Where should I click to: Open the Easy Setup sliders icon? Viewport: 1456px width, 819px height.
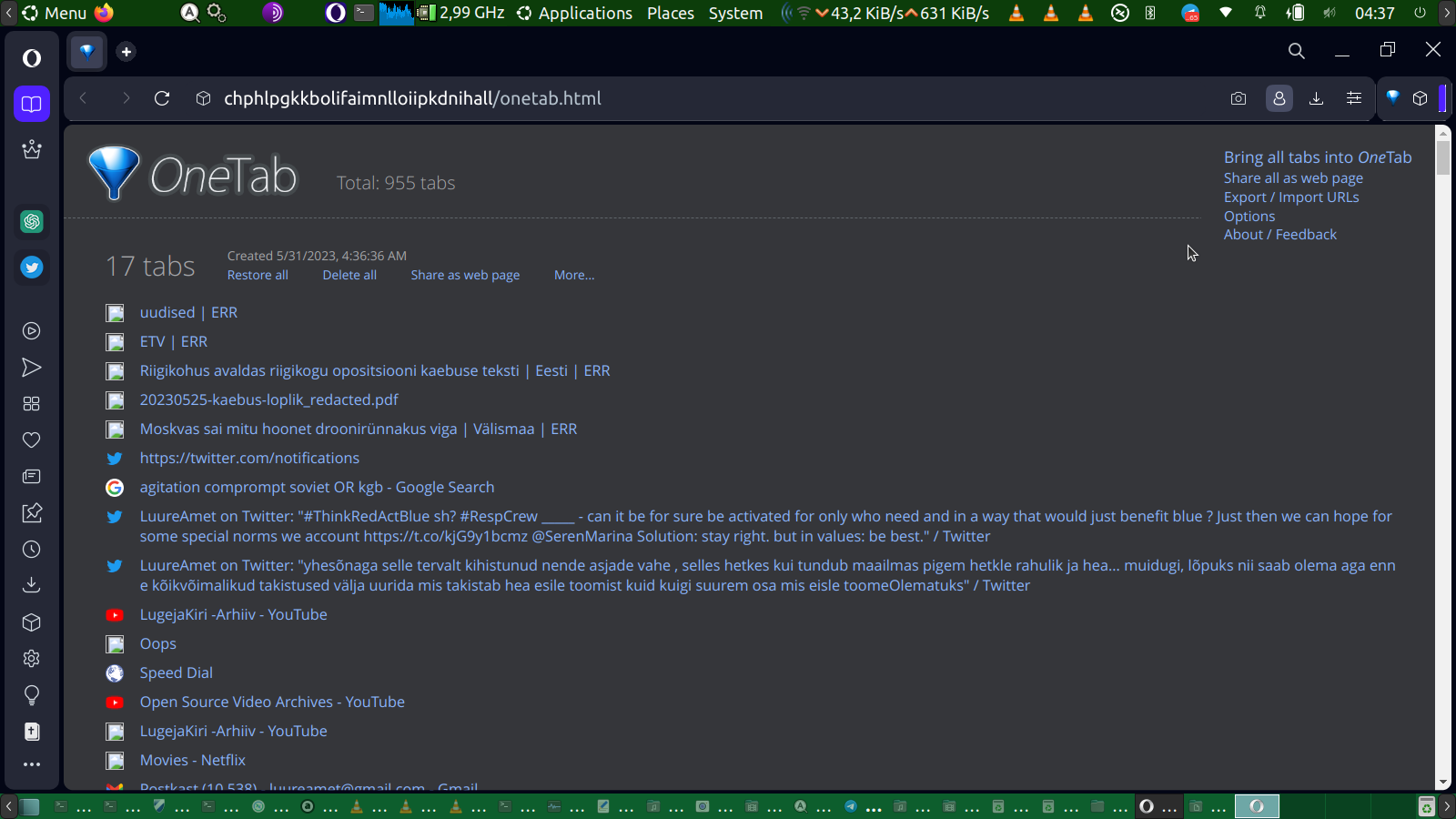1354,98
